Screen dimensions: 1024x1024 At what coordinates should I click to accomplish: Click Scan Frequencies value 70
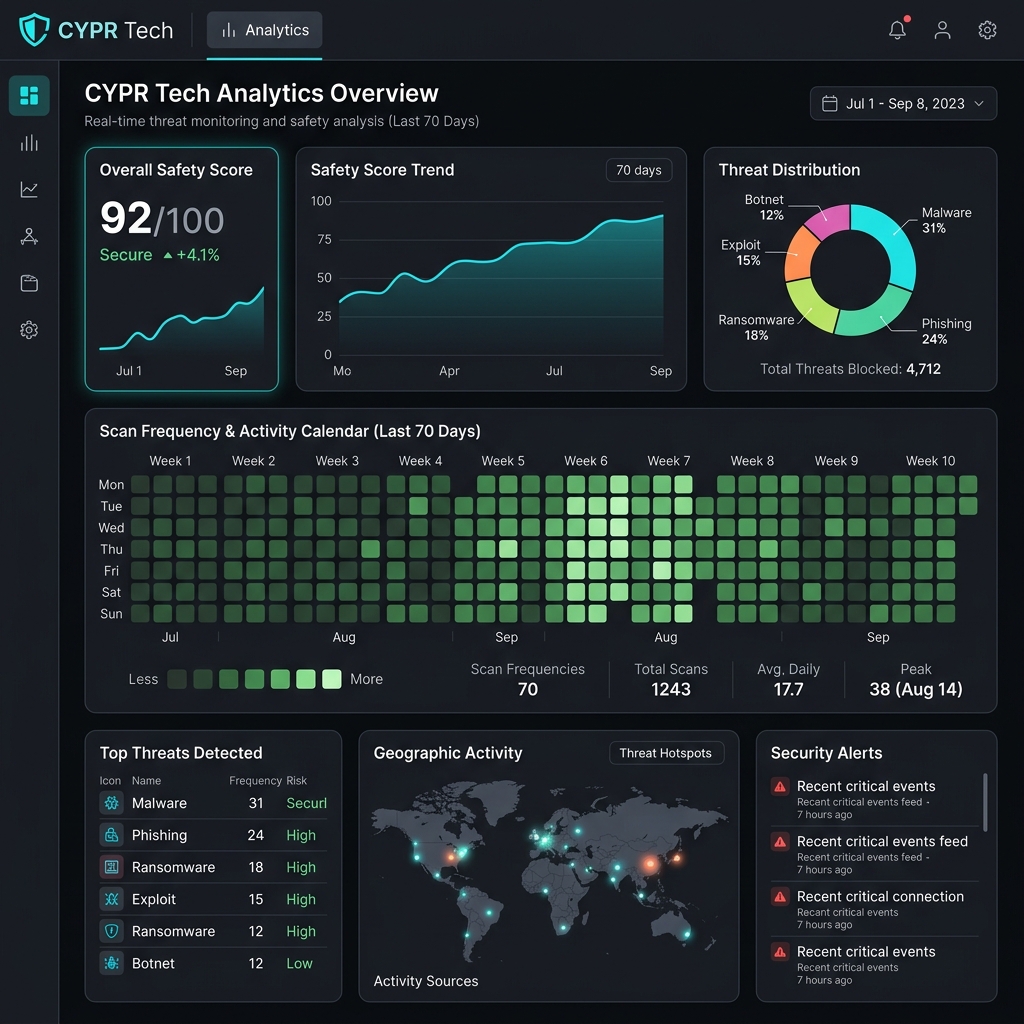click(x=528, y=690)
